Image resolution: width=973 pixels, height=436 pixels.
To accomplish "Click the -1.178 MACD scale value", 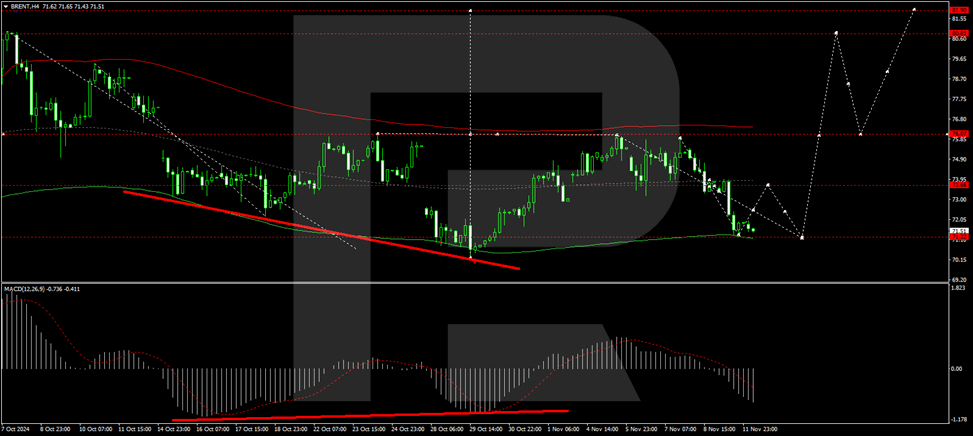I will click(x=959, y=419).
